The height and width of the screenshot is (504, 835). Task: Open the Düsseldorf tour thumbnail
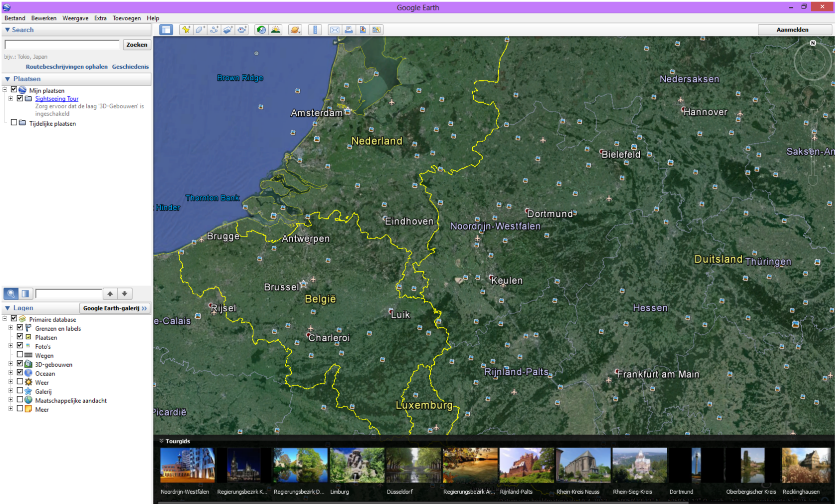[413, 465]
